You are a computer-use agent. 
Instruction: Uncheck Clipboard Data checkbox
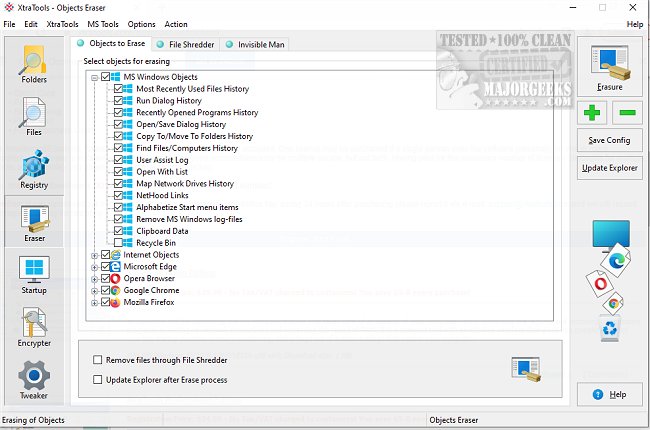pos(118,231)
